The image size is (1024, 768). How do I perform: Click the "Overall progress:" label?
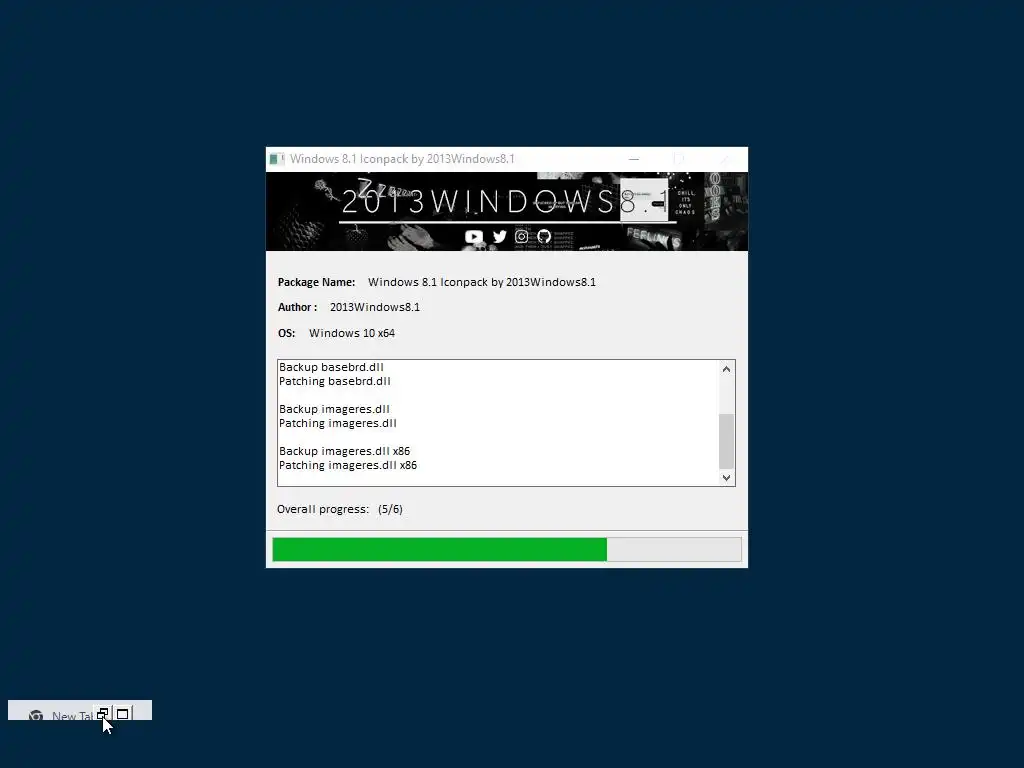(x=323, y=509)
